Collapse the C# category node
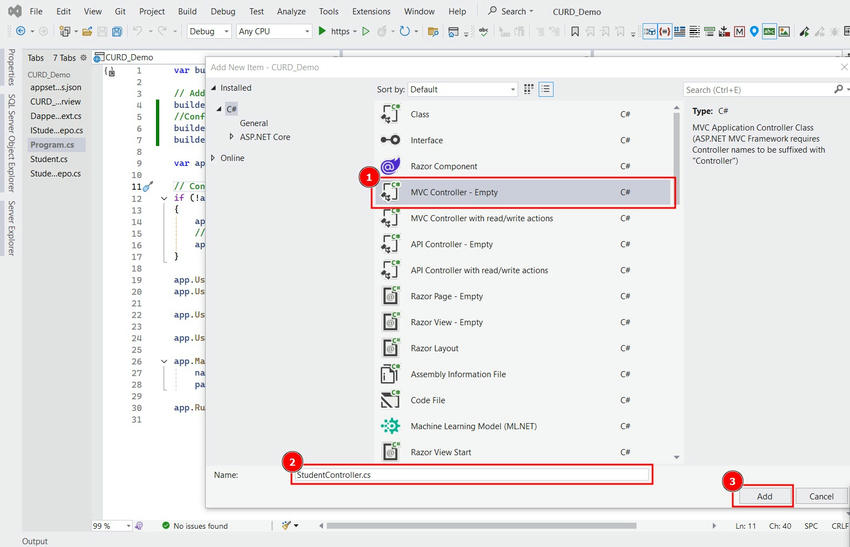 pyautogui.click(x=219, y=109)
